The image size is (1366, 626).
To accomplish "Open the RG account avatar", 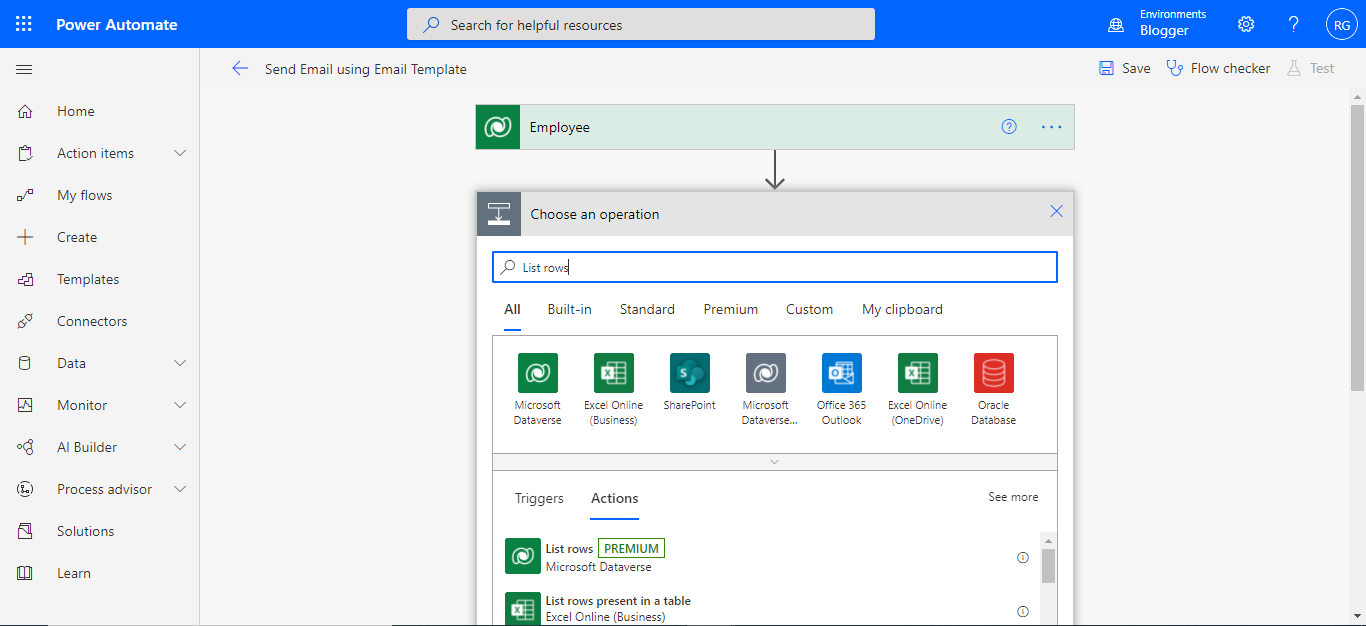I will click(x=1341, y=24).
